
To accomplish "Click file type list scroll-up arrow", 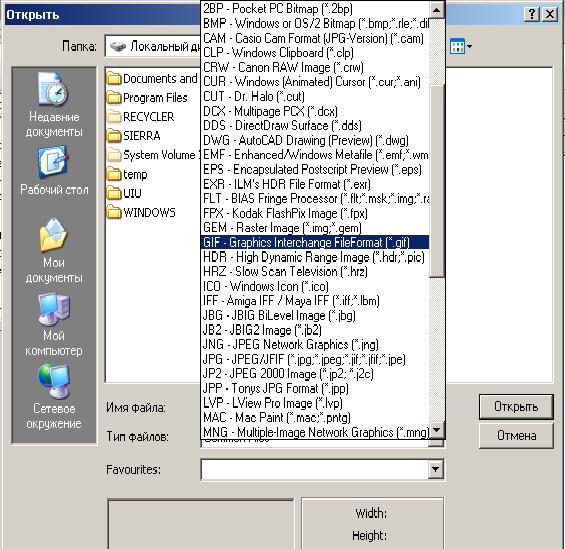I will point(437,10).
